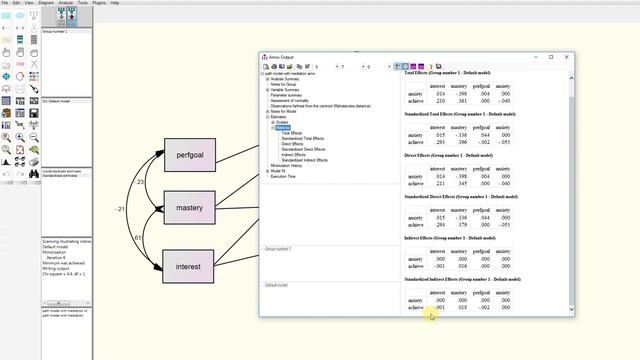The height and width of the screenshot is (360, 640).
Task: Select the Draw unobserved variable ellipse tool
Action: 20,16
